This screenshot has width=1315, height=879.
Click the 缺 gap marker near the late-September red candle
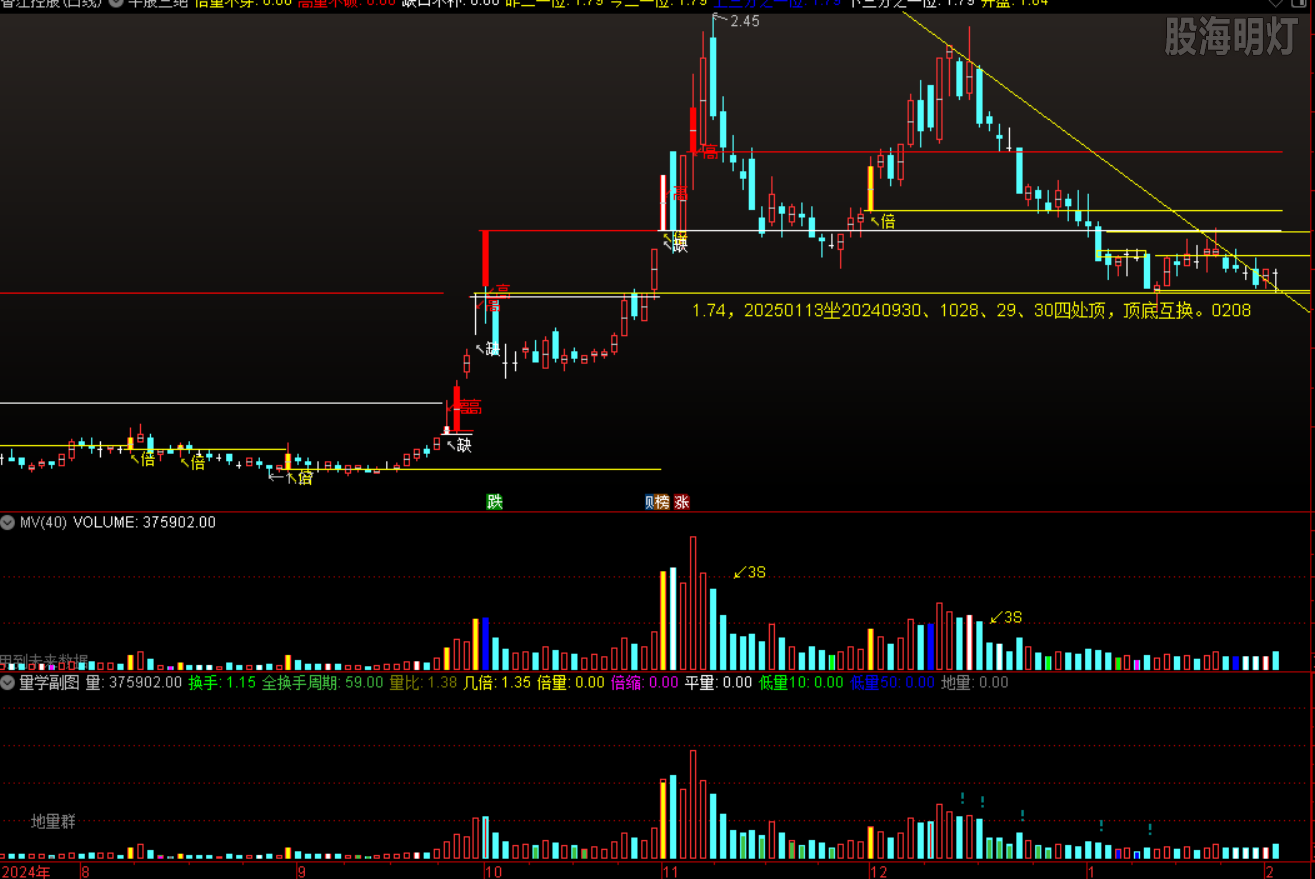[464, 445]
